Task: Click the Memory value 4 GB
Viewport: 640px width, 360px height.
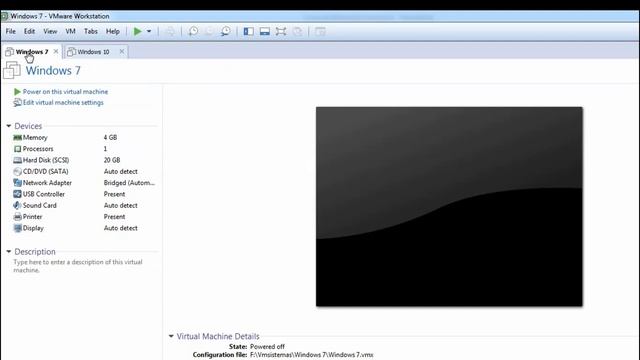Action: tap(110, 138)
